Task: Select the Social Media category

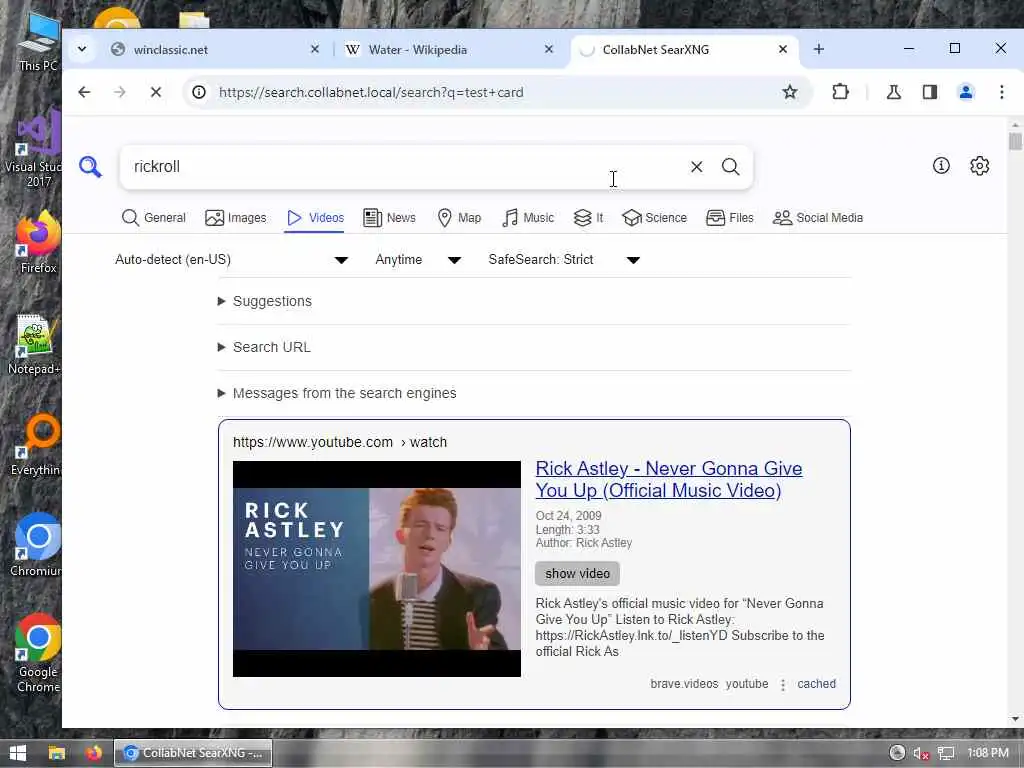Action: coord(818,217)
